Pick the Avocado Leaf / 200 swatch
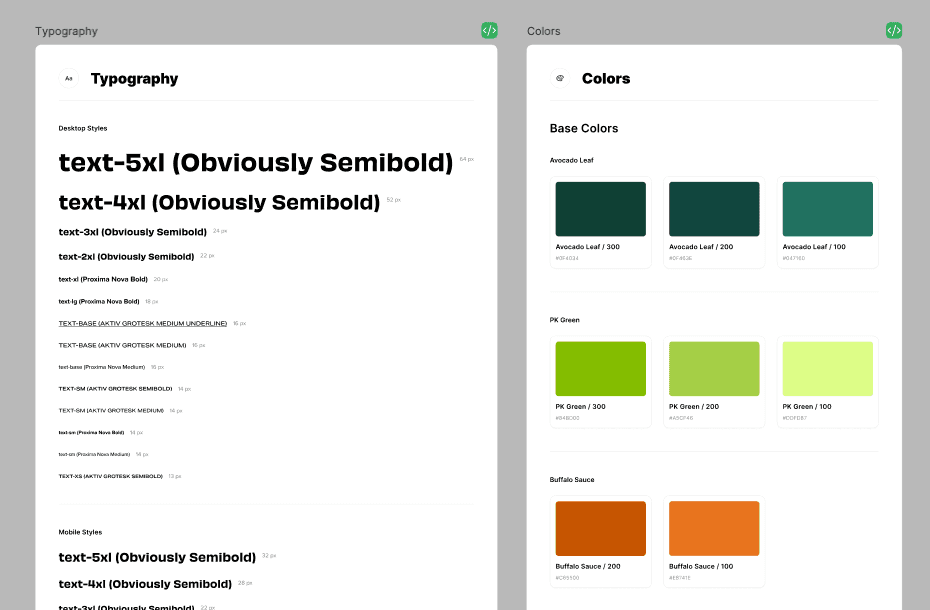 (x=714, y=209)
